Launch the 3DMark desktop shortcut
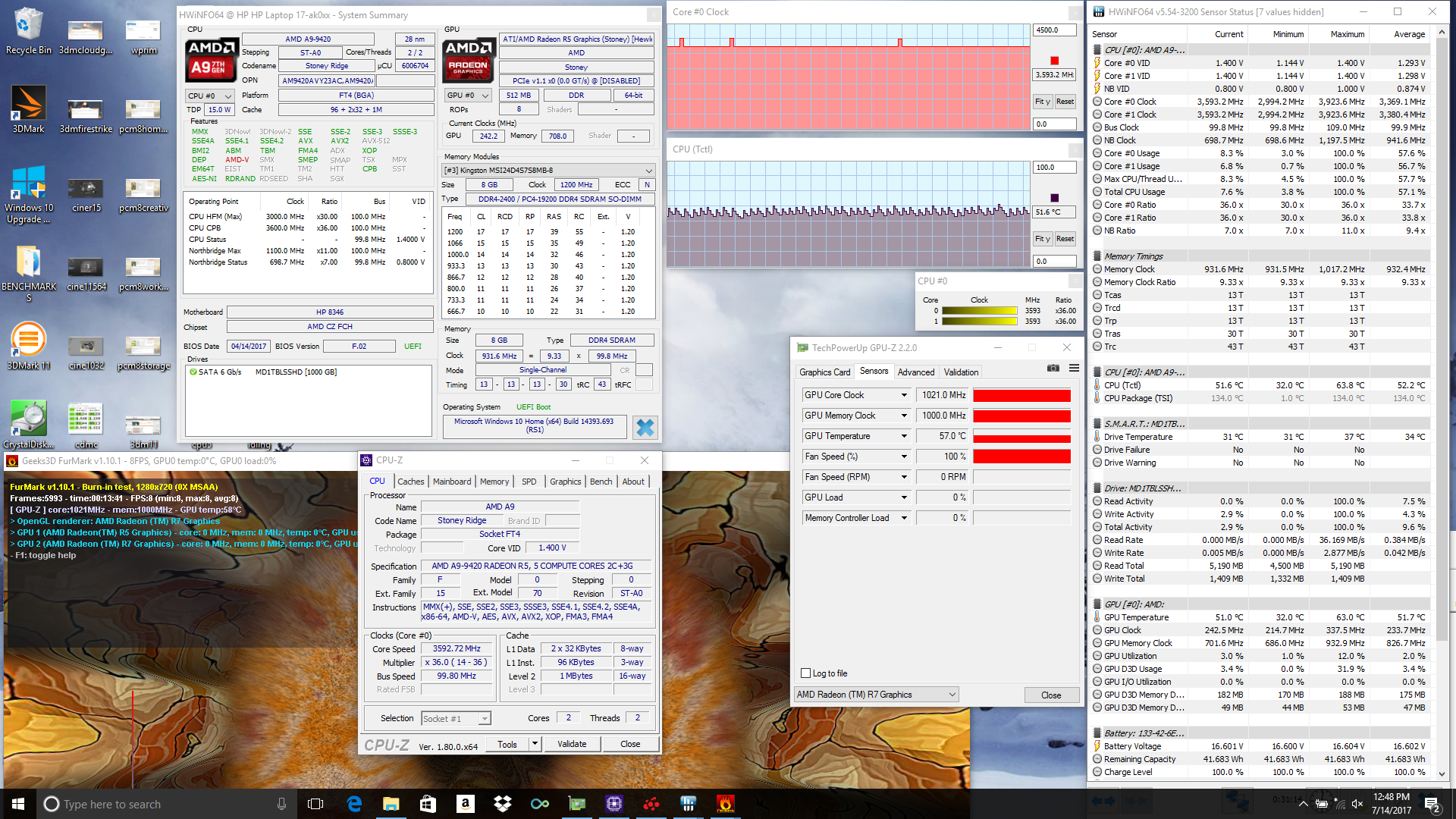1456x819 pixels. 28,108
